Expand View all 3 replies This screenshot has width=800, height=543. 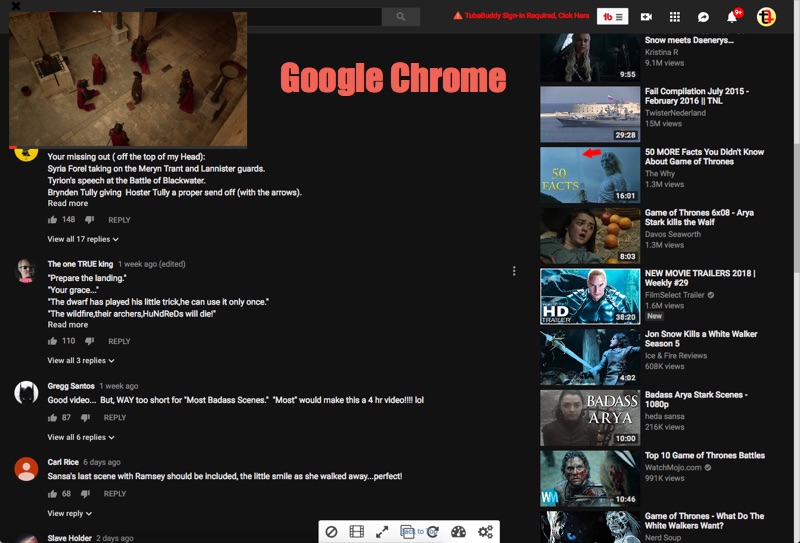81,361
